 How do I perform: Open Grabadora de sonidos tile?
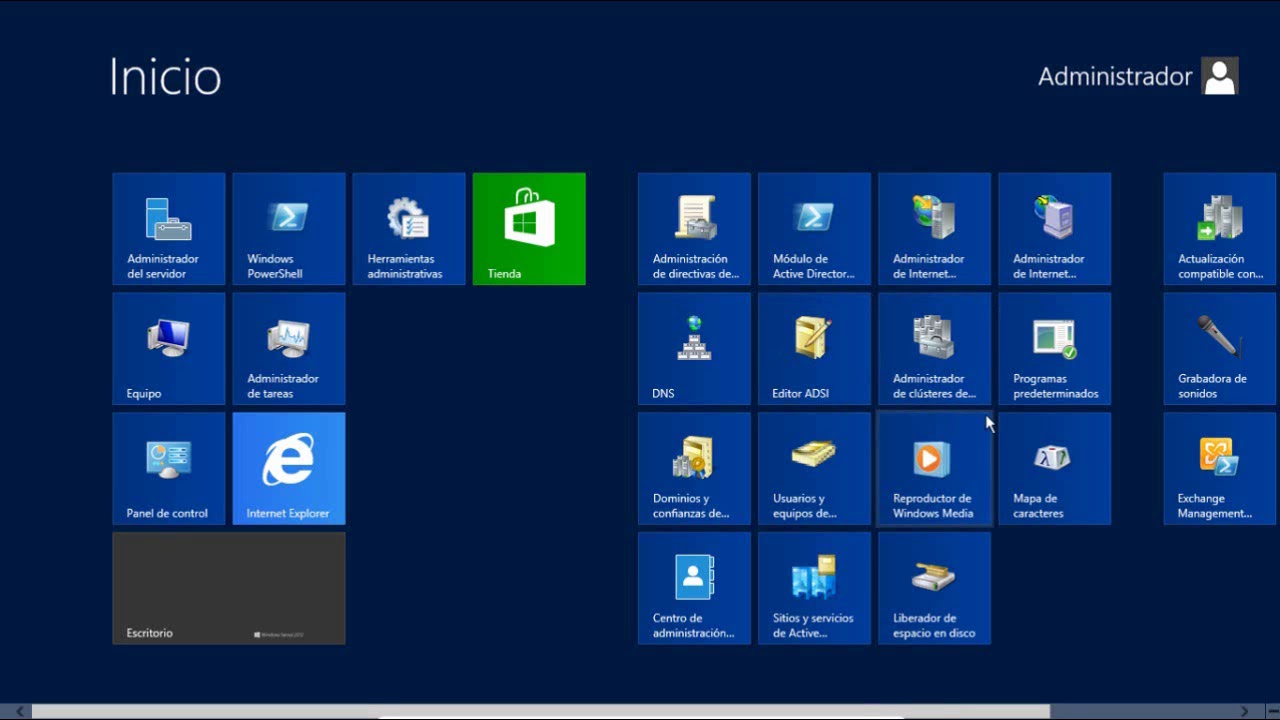click(x=1220, y=349)
